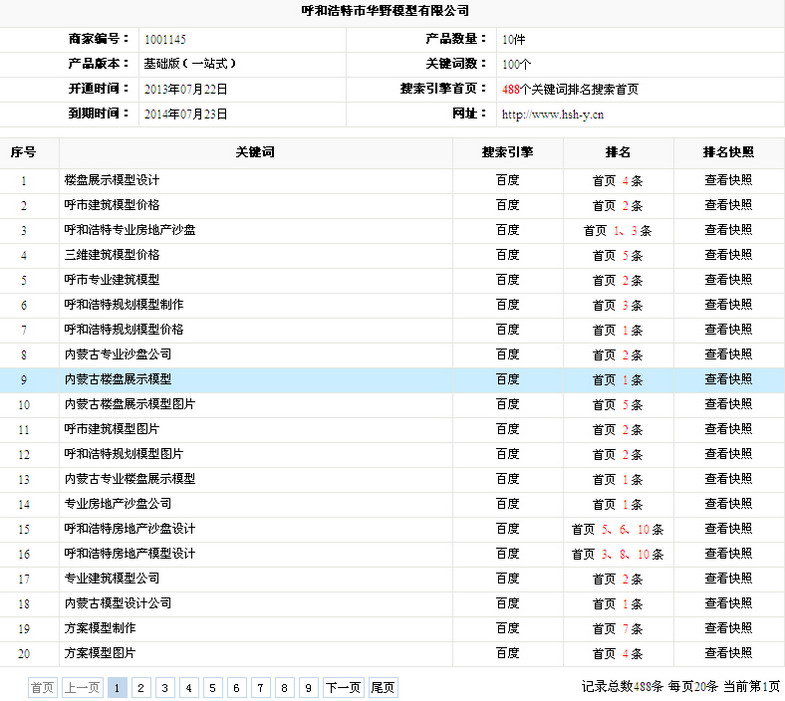Open 查看快照 for 方案模型图片
Screen dimensions: 785x701
tap(728, 653)
